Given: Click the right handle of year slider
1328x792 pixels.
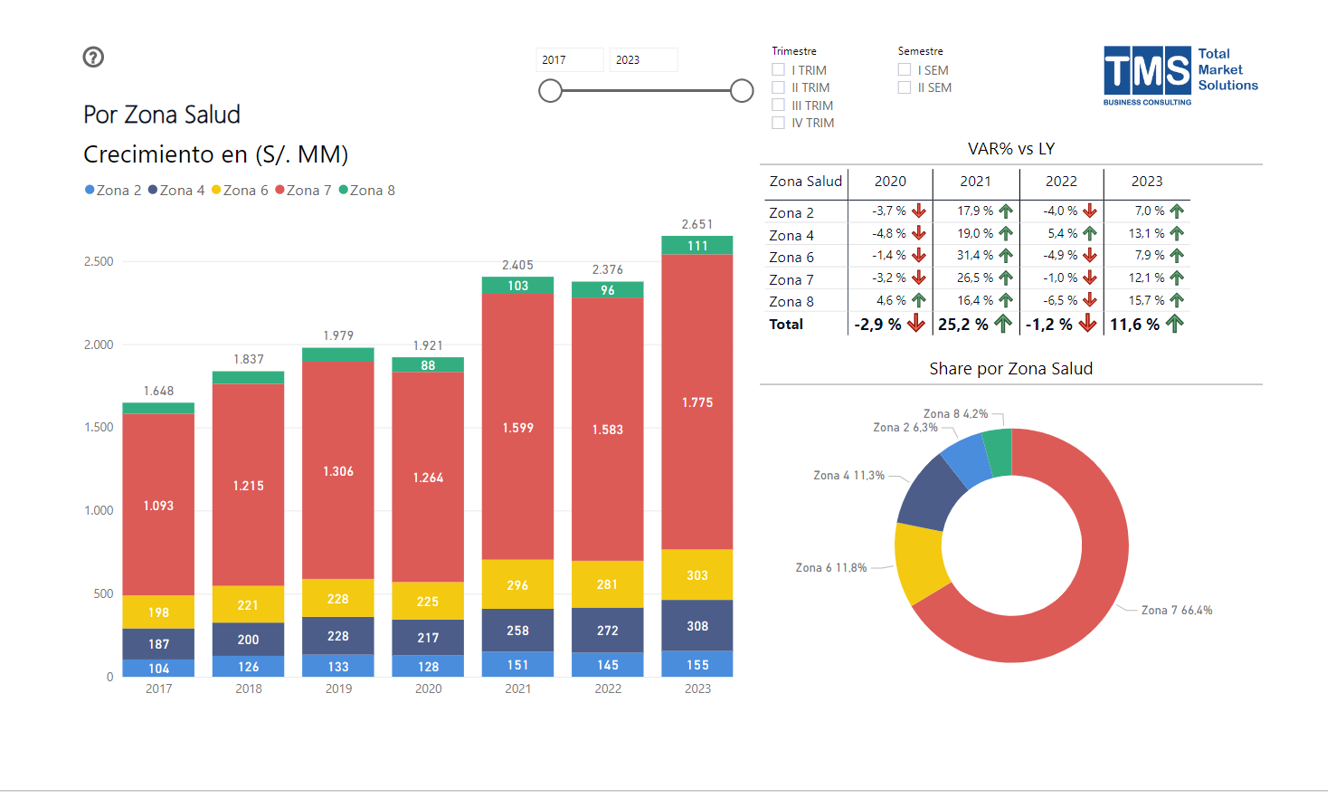Looking at the screenshot, I should [741, 91].
